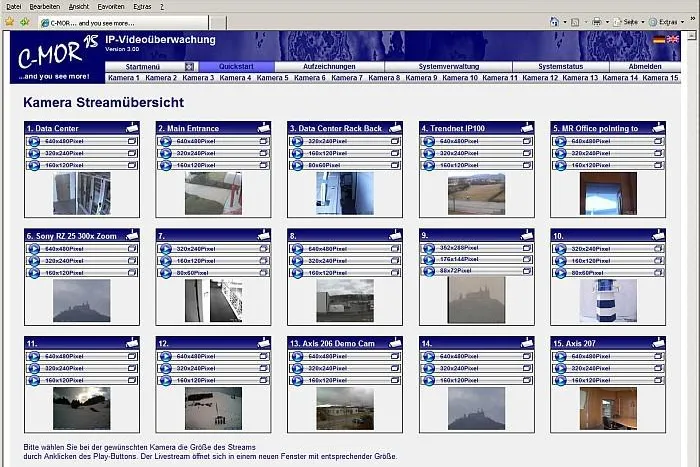Click camera 10 lighthouse thumbnail
This screenshot has width=700, height=467.
click(x=608, y=300)
